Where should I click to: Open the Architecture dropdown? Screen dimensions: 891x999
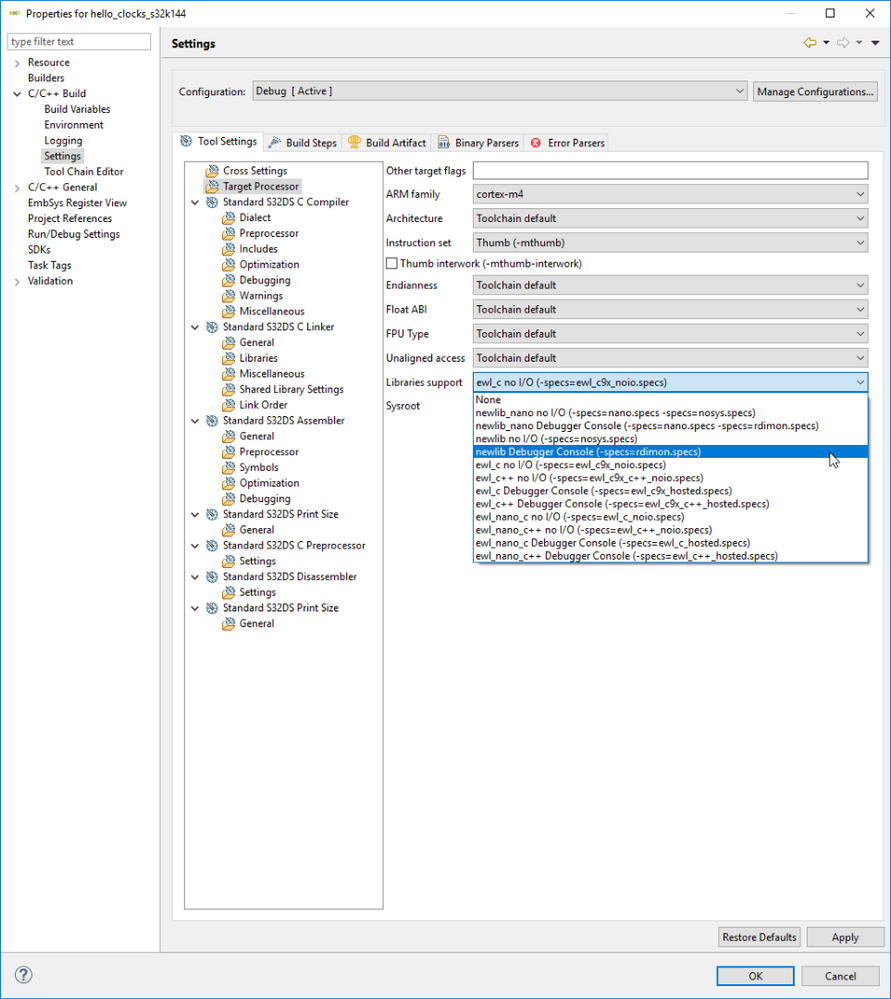point(670,218)
